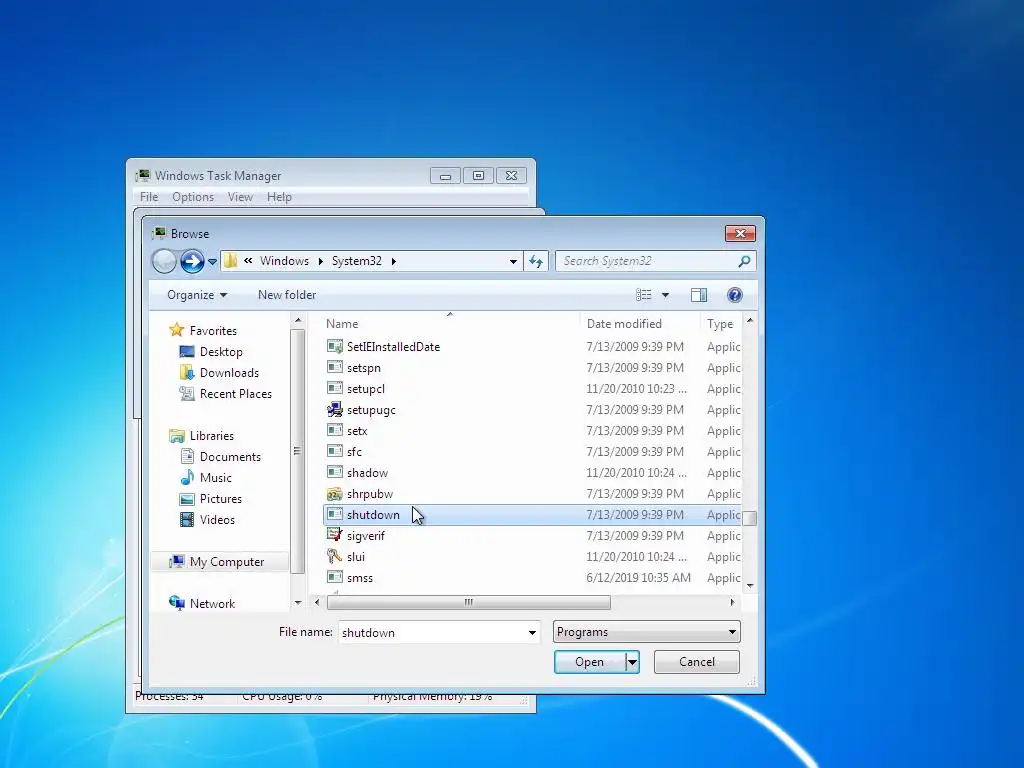Image resolution: width=1024 pixels, height=768 pixels.
Task: Open the Programs file type dropdown
Action: click(647, 632)
